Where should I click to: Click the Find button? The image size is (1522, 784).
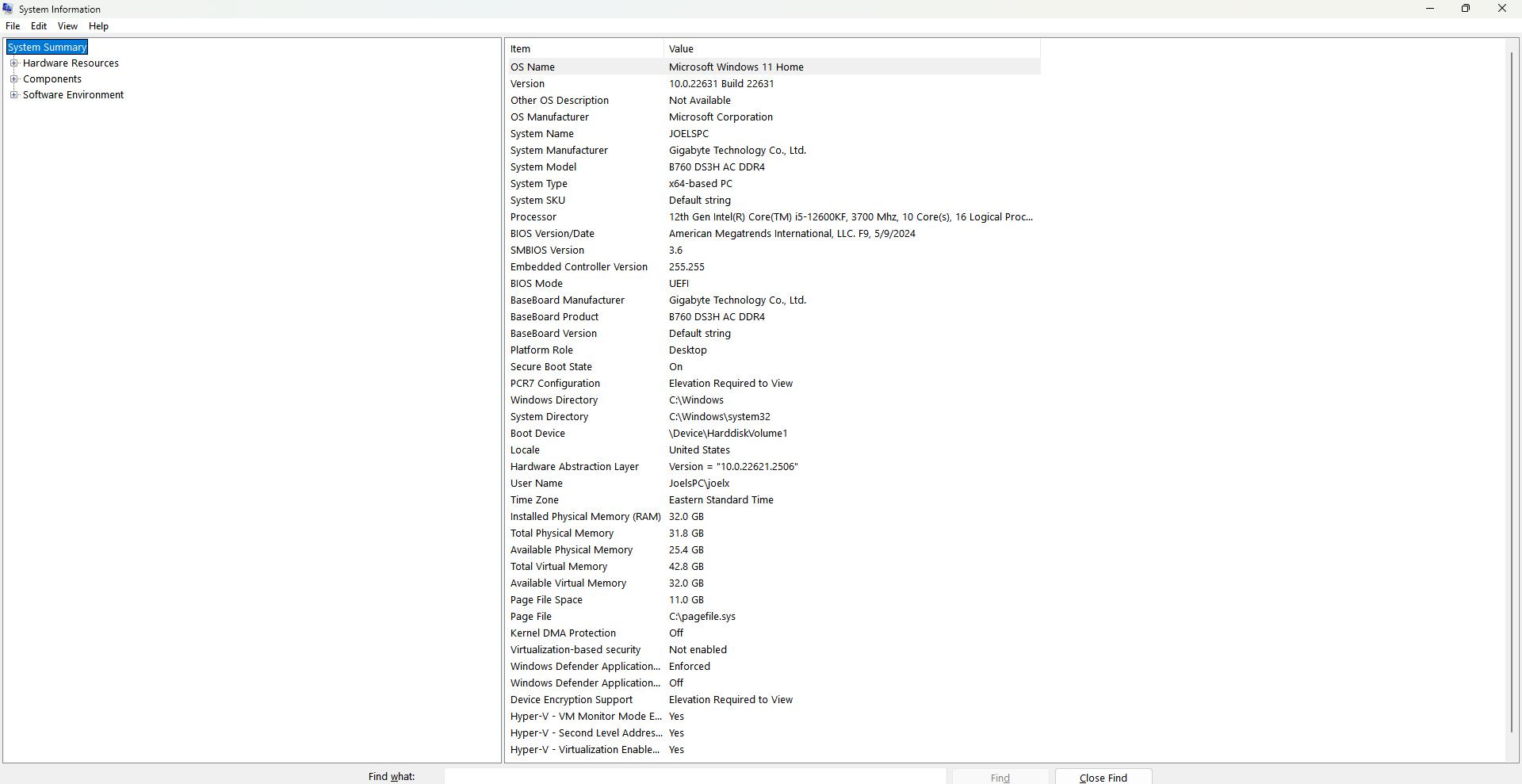[x=1000, y=778]
